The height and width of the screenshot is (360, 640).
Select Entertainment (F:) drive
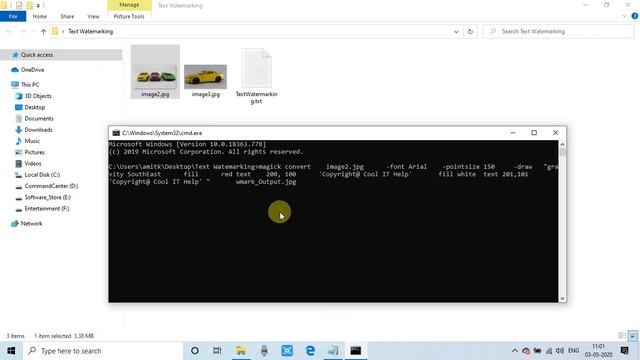(x=47, y=209)
